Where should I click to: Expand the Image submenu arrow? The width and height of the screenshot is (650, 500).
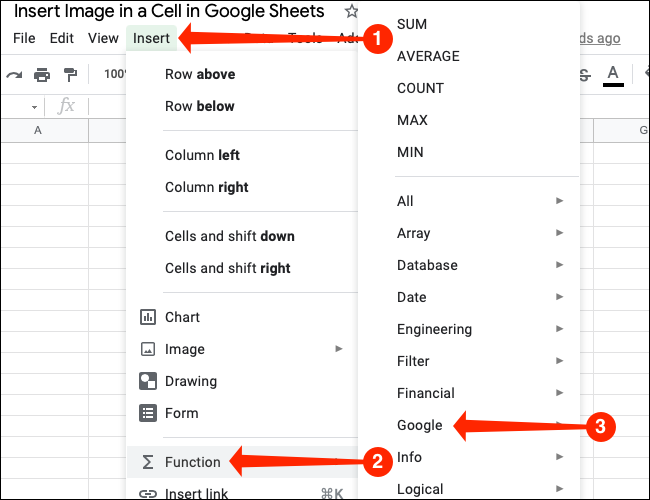[339, 349]
